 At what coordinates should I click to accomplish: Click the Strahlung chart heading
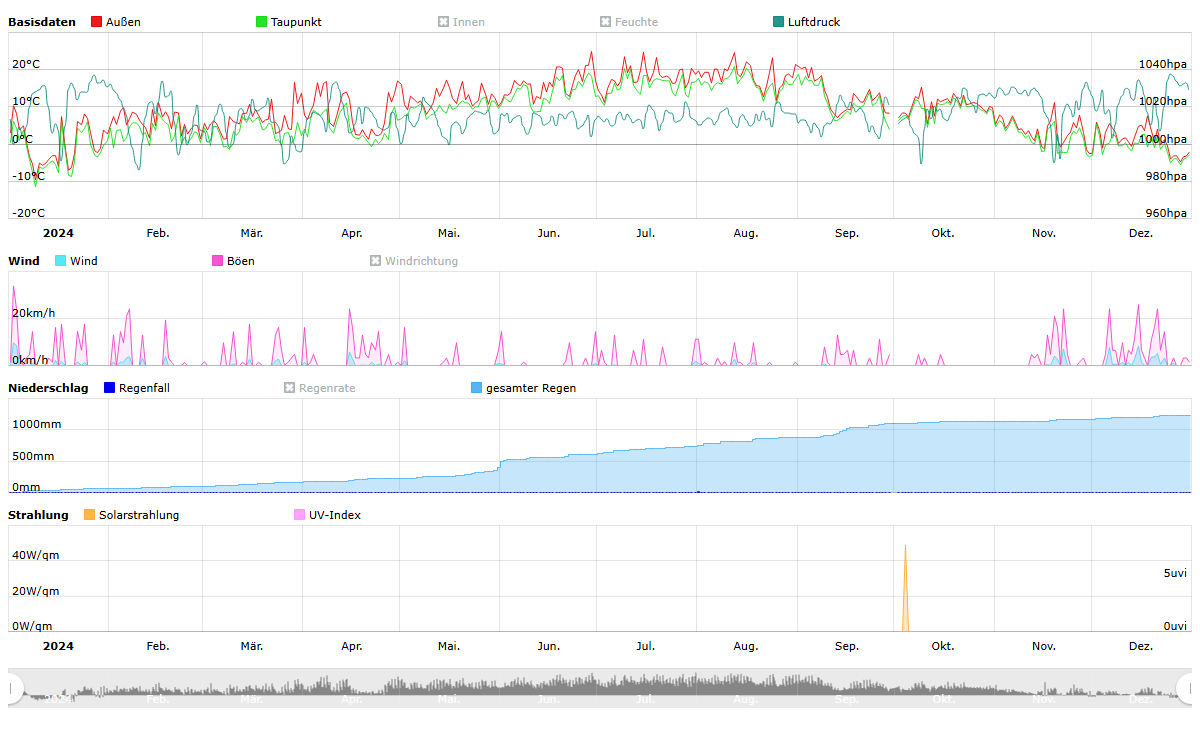coord(38,515)
